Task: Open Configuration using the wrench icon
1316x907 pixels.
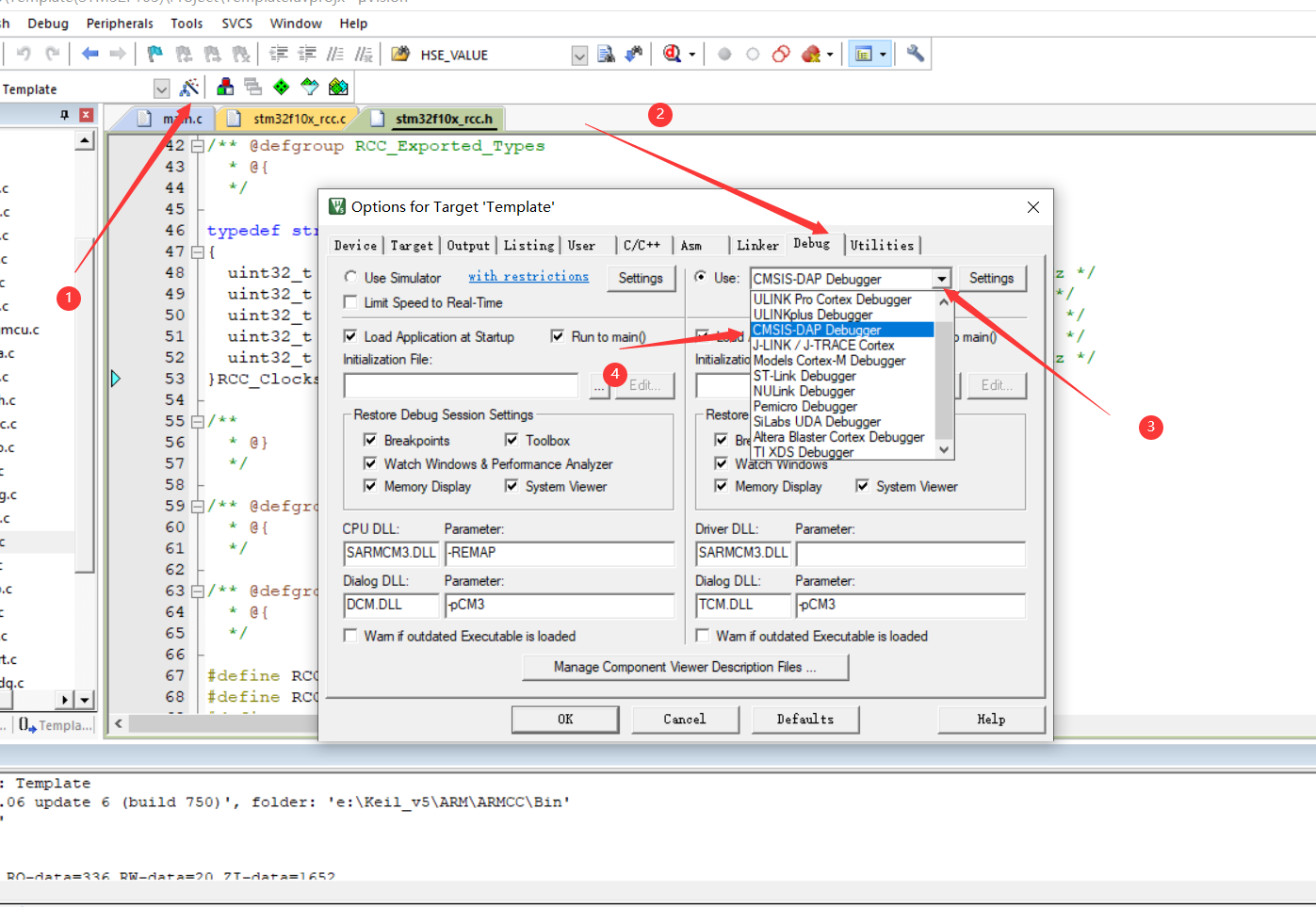Action: point(915,54)
